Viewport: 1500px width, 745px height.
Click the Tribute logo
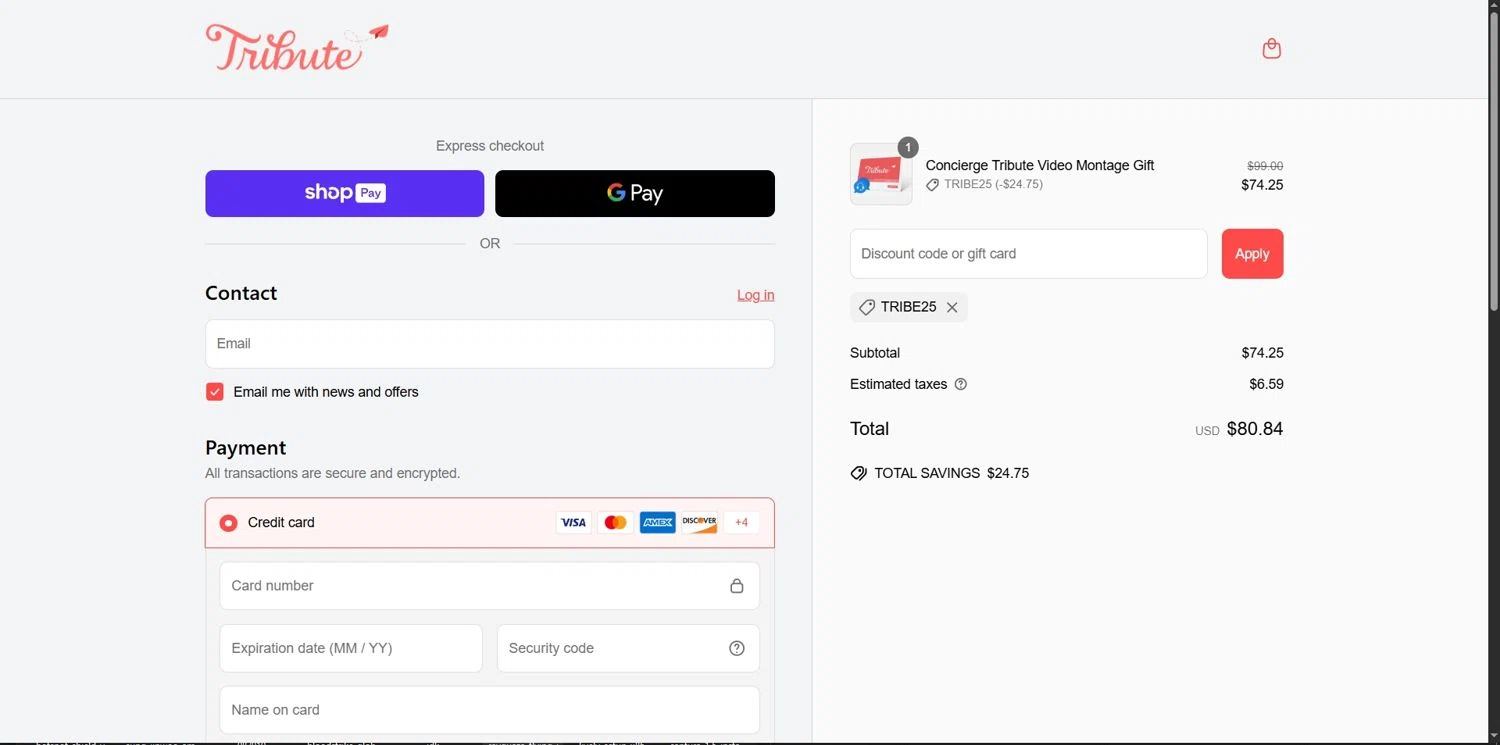point(297,48)
